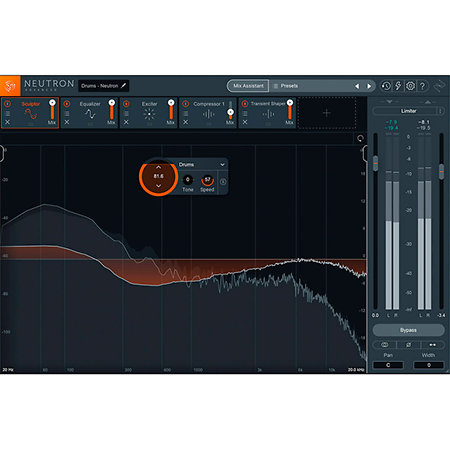Click the pencil icon beside the instance name
Screen dimensions: 450x450
pyautogui.click(x=124, y=86)
